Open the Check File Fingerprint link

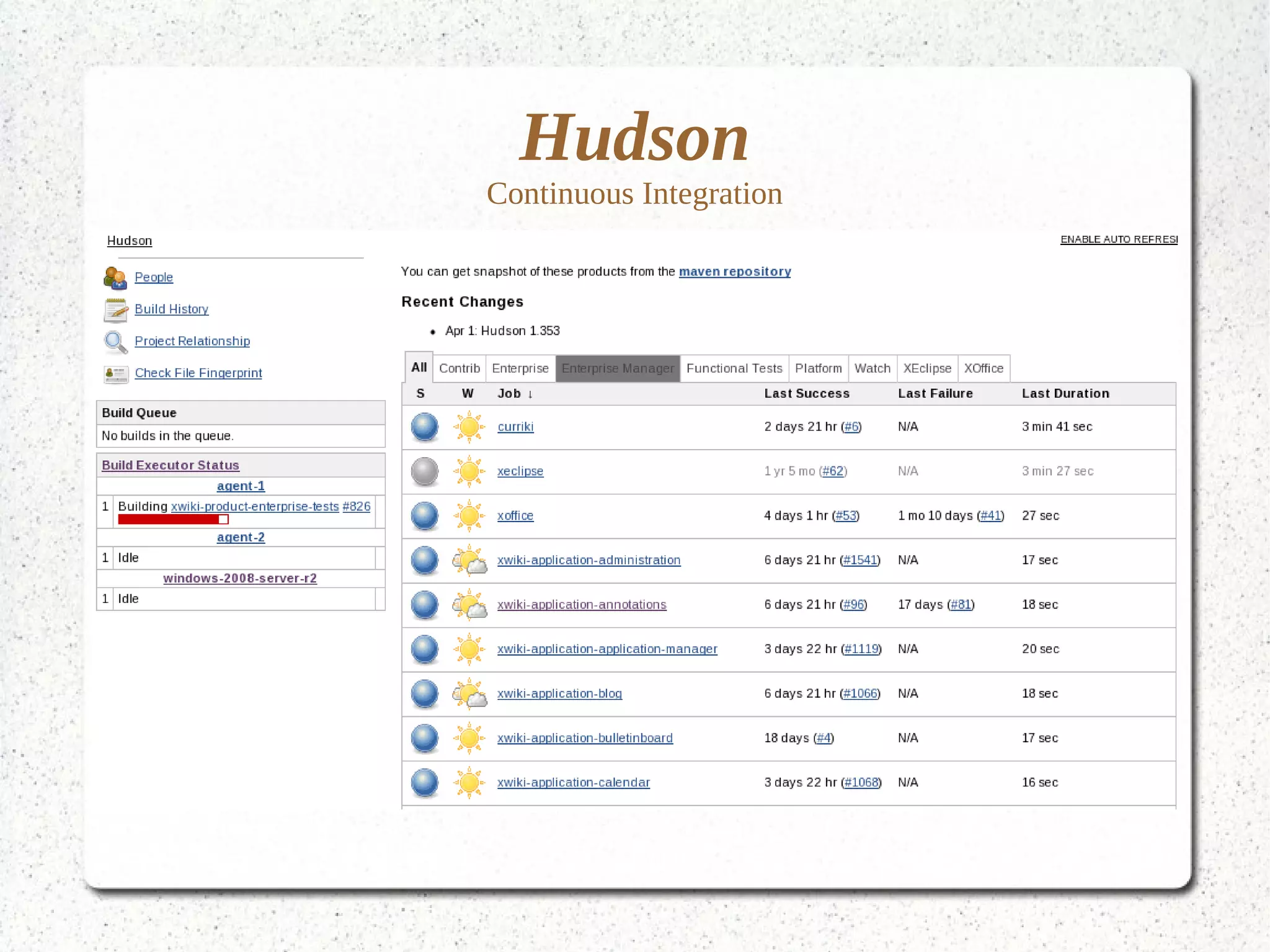[x=198, y=373]
